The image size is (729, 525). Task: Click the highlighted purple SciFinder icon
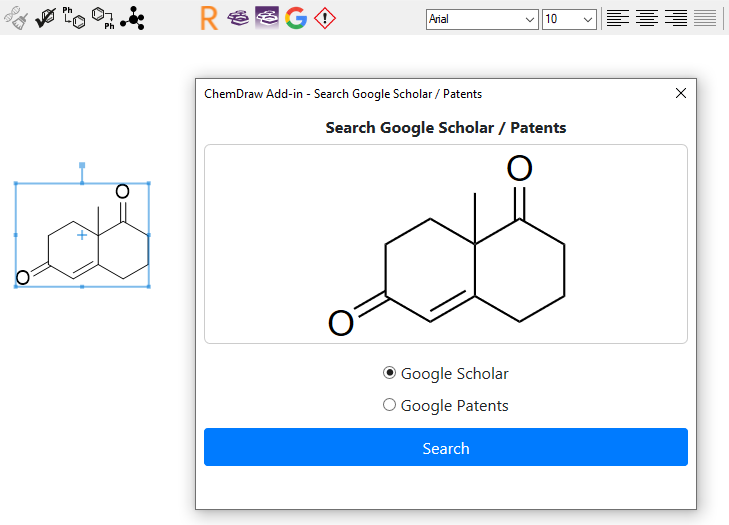267,18
